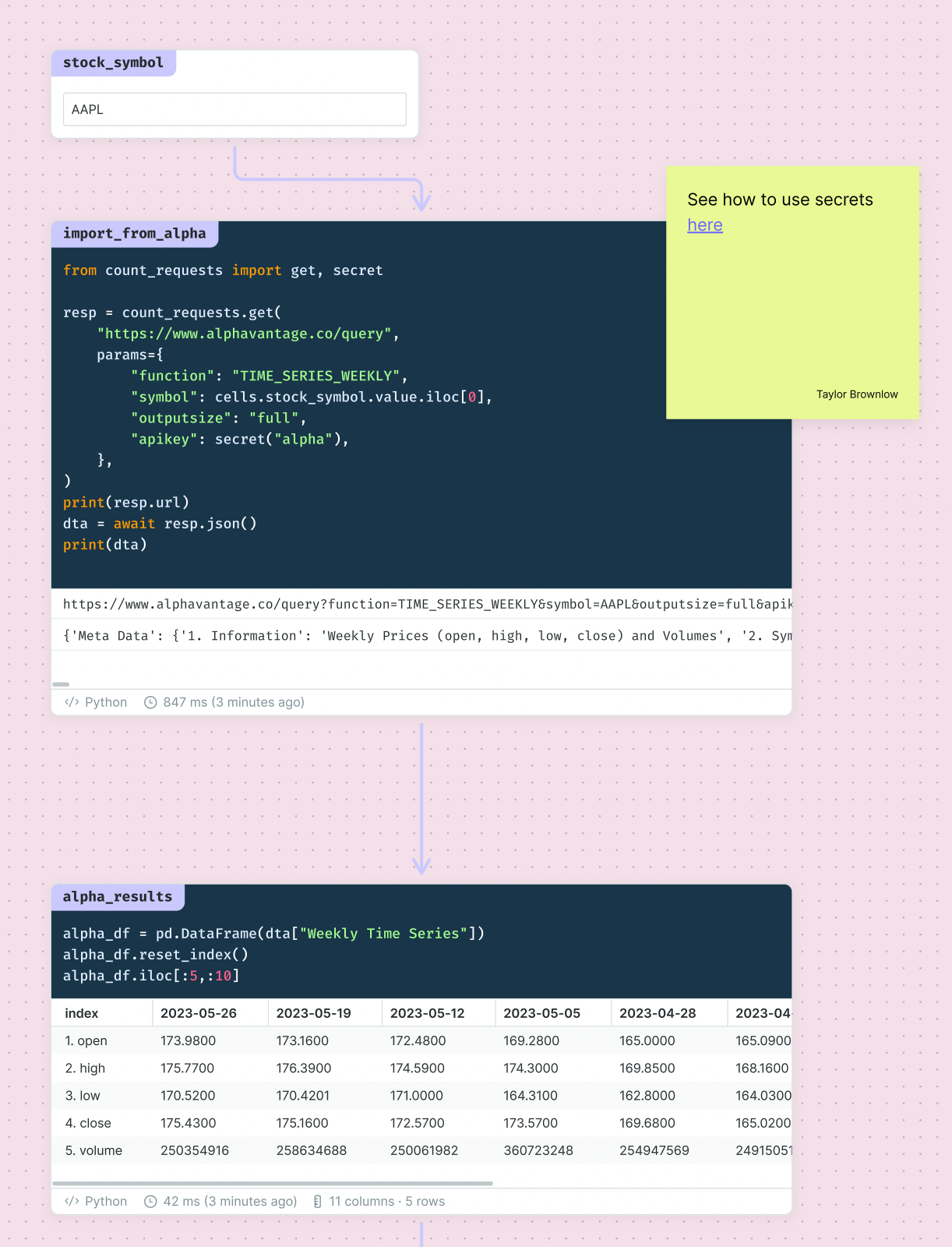Open the 'here' secrets link
Viewport: 952px width, 1247px height.
click(x=705, y=225)
